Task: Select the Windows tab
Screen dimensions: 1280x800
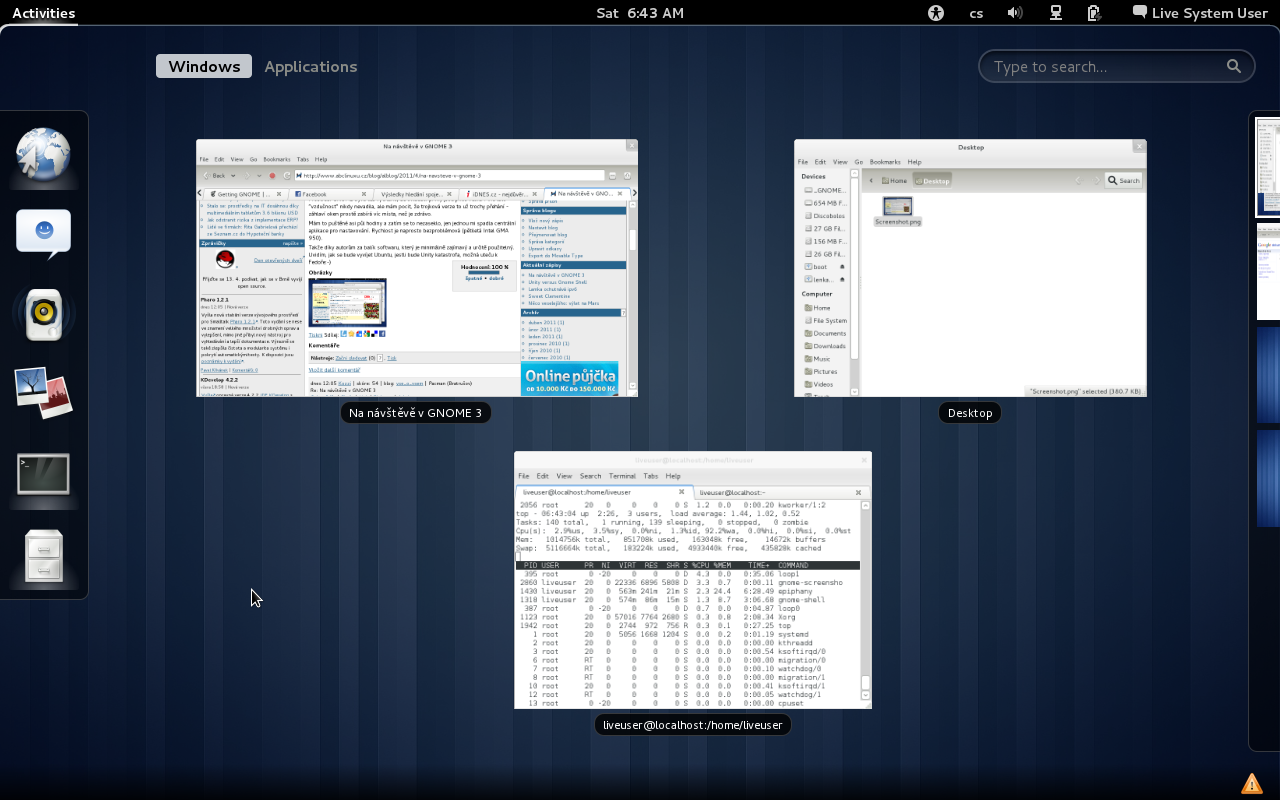Action: [204, 66]
